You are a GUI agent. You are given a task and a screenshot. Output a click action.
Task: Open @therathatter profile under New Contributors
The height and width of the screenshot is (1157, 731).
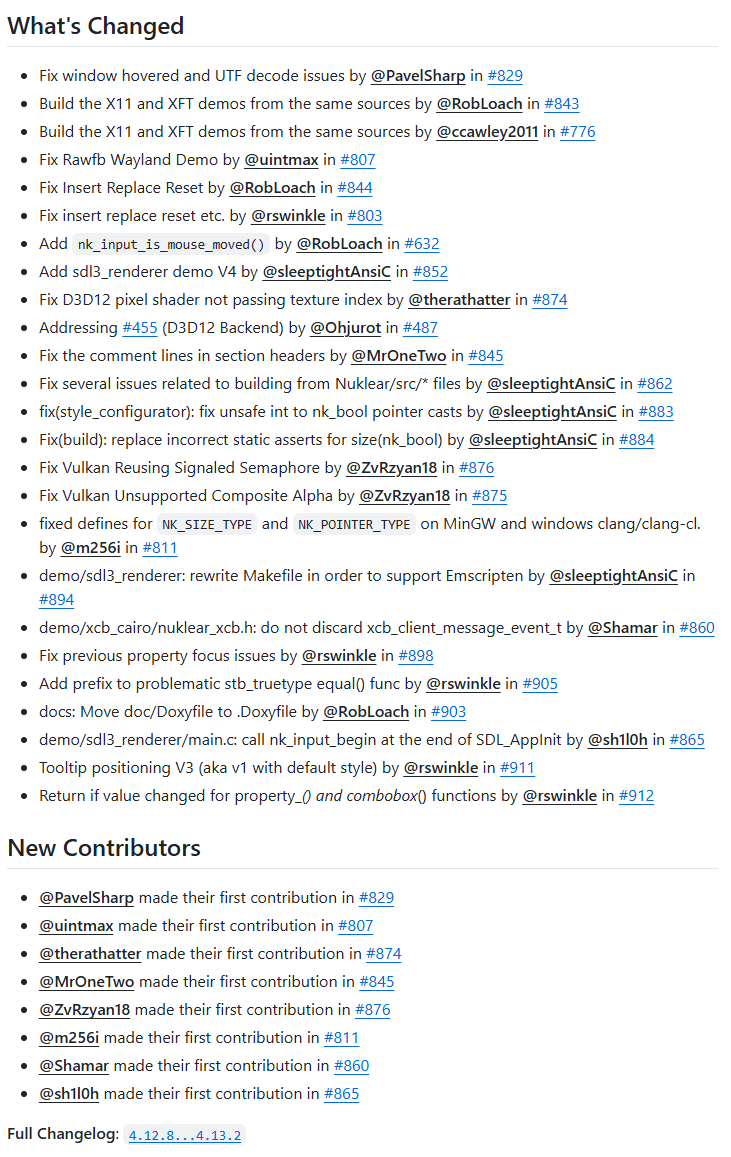(90, 954)
